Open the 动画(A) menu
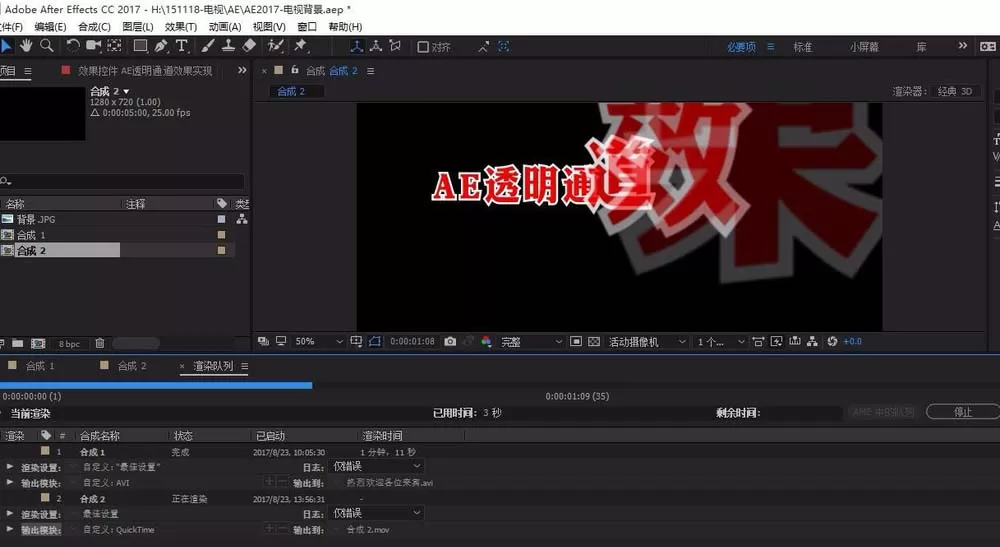The width and height of the screenshot is (1000, 547). point(224,27)
